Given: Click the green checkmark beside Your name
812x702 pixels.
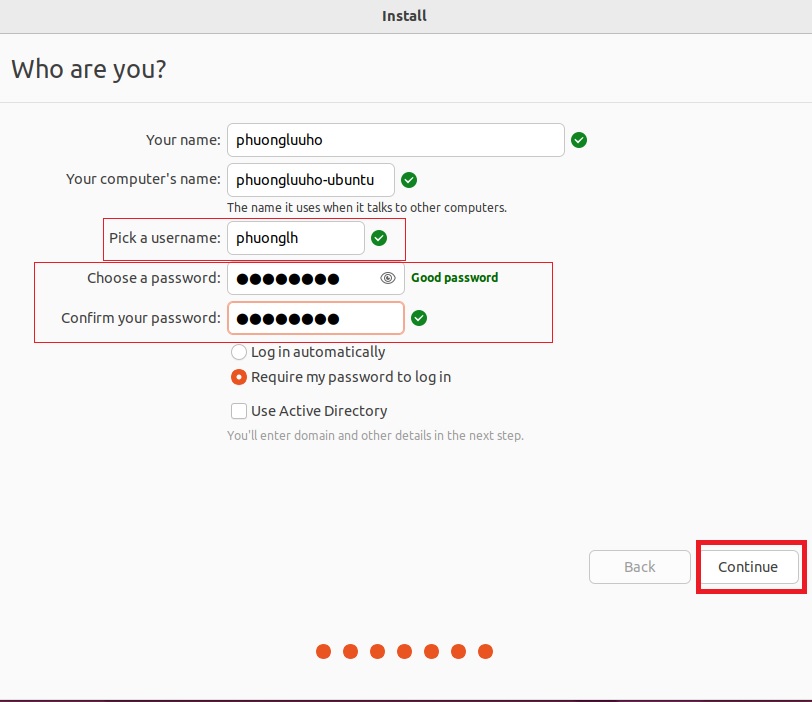Looking at the screenshot, I should [x=579, y=140].
